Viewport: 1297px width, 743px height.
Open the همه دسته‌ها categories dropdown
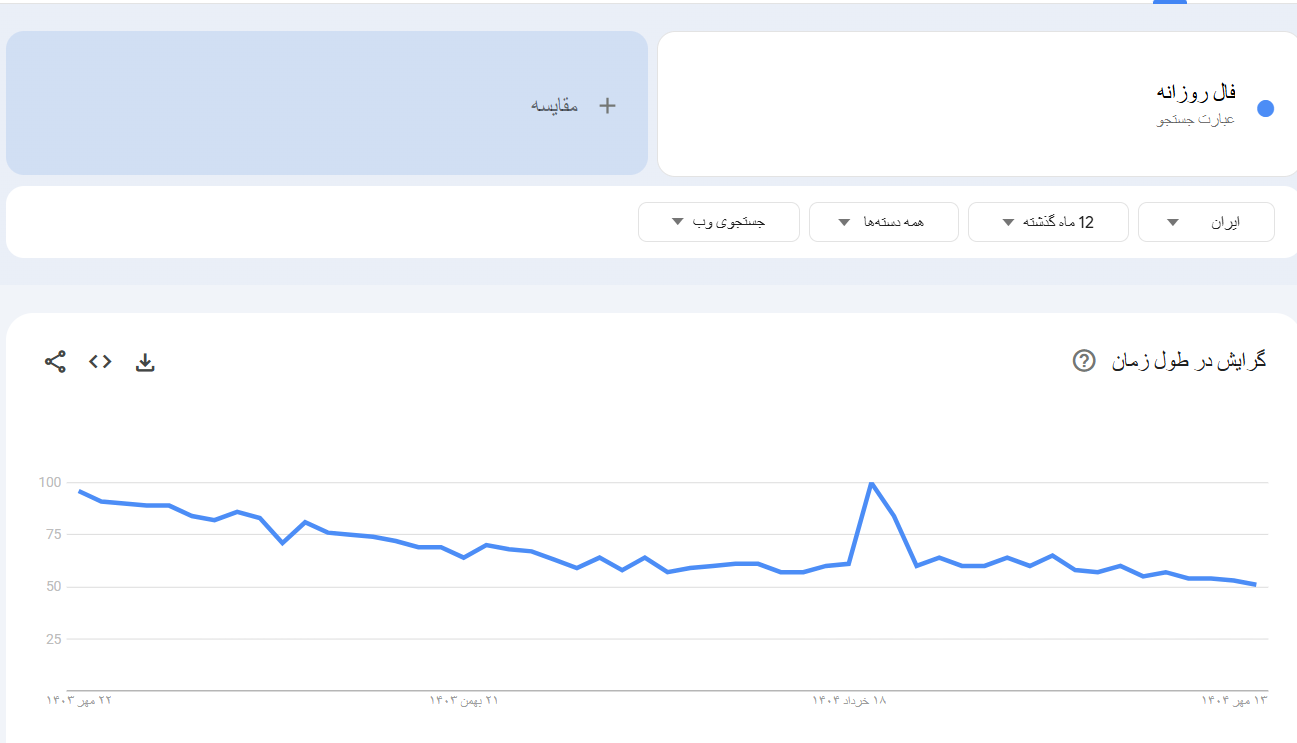coord(883,222)
